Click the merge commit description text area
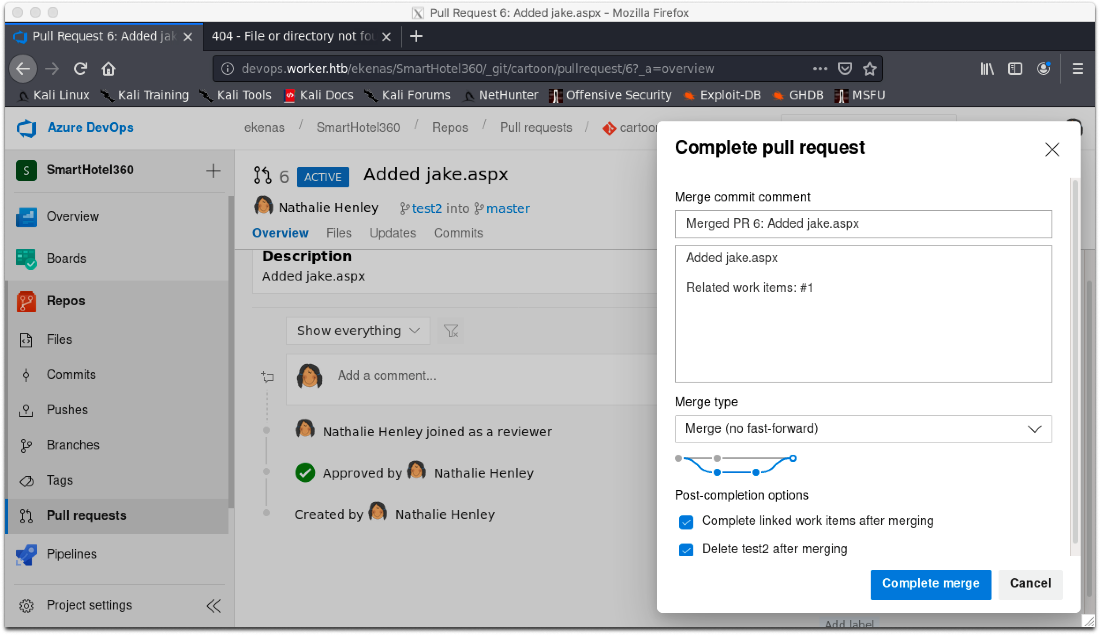Screen dimensions: 1100x635 863,314
